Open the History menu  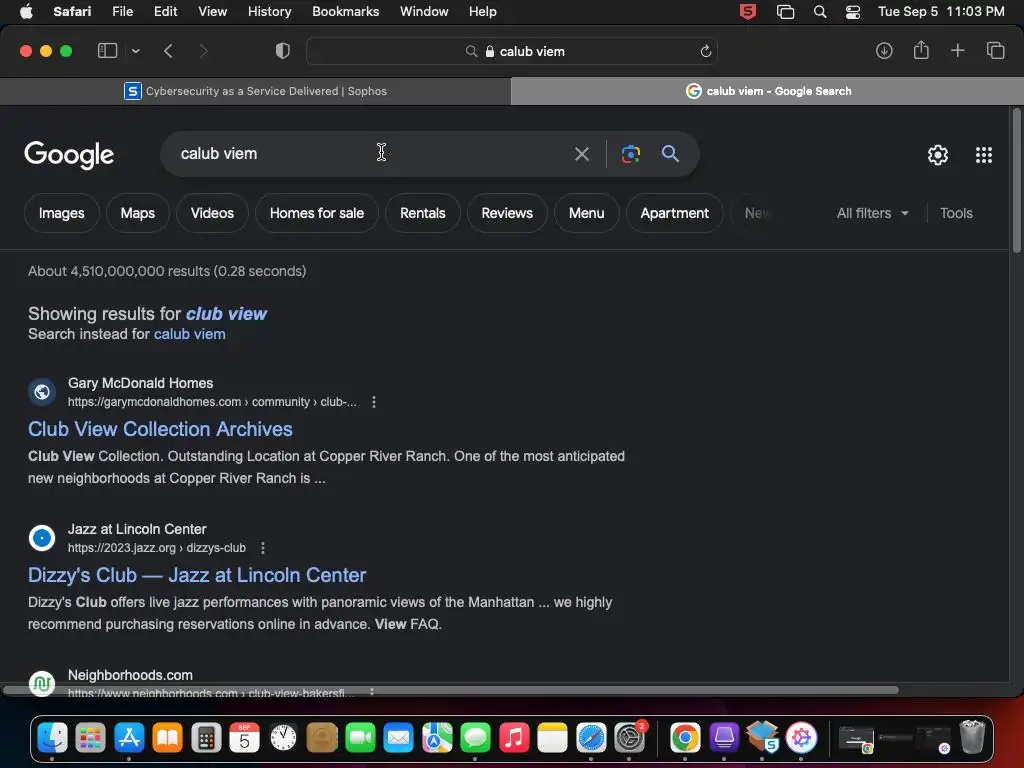(x=269, y=12)
